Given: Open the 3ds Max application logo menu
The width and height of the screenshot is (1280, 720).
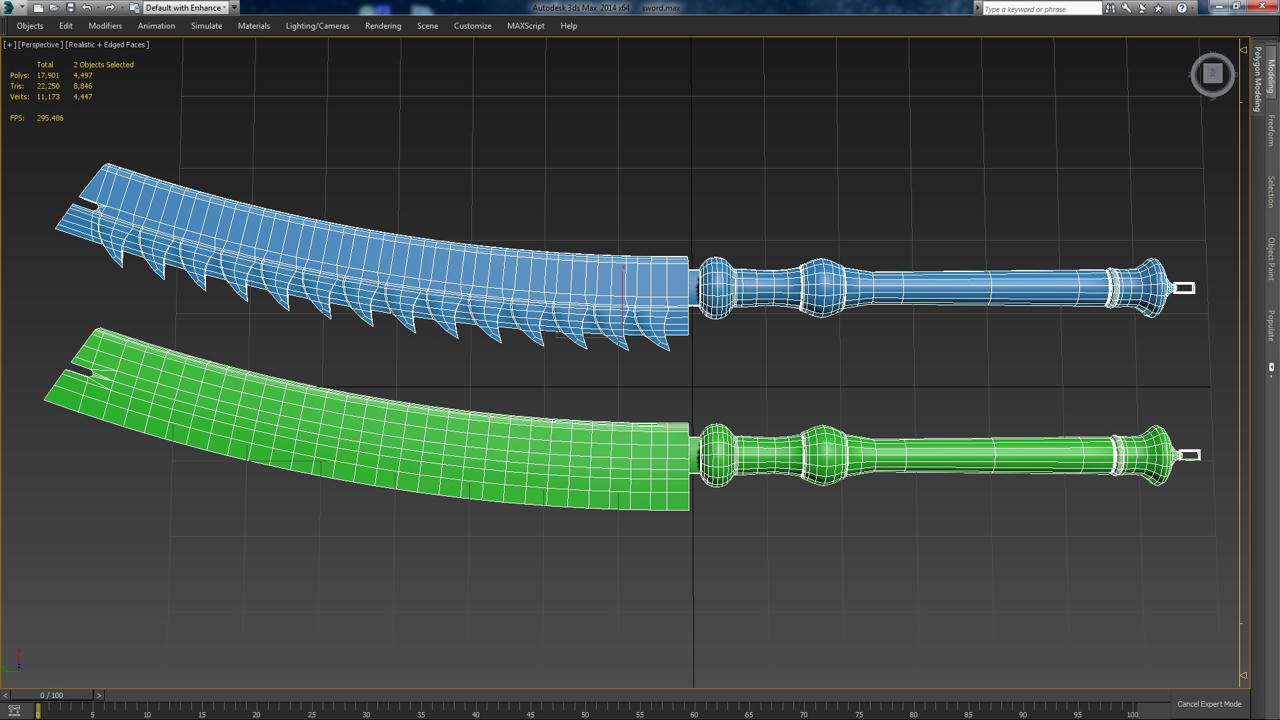Looking at the screenshot, I should tap(8, 8).
